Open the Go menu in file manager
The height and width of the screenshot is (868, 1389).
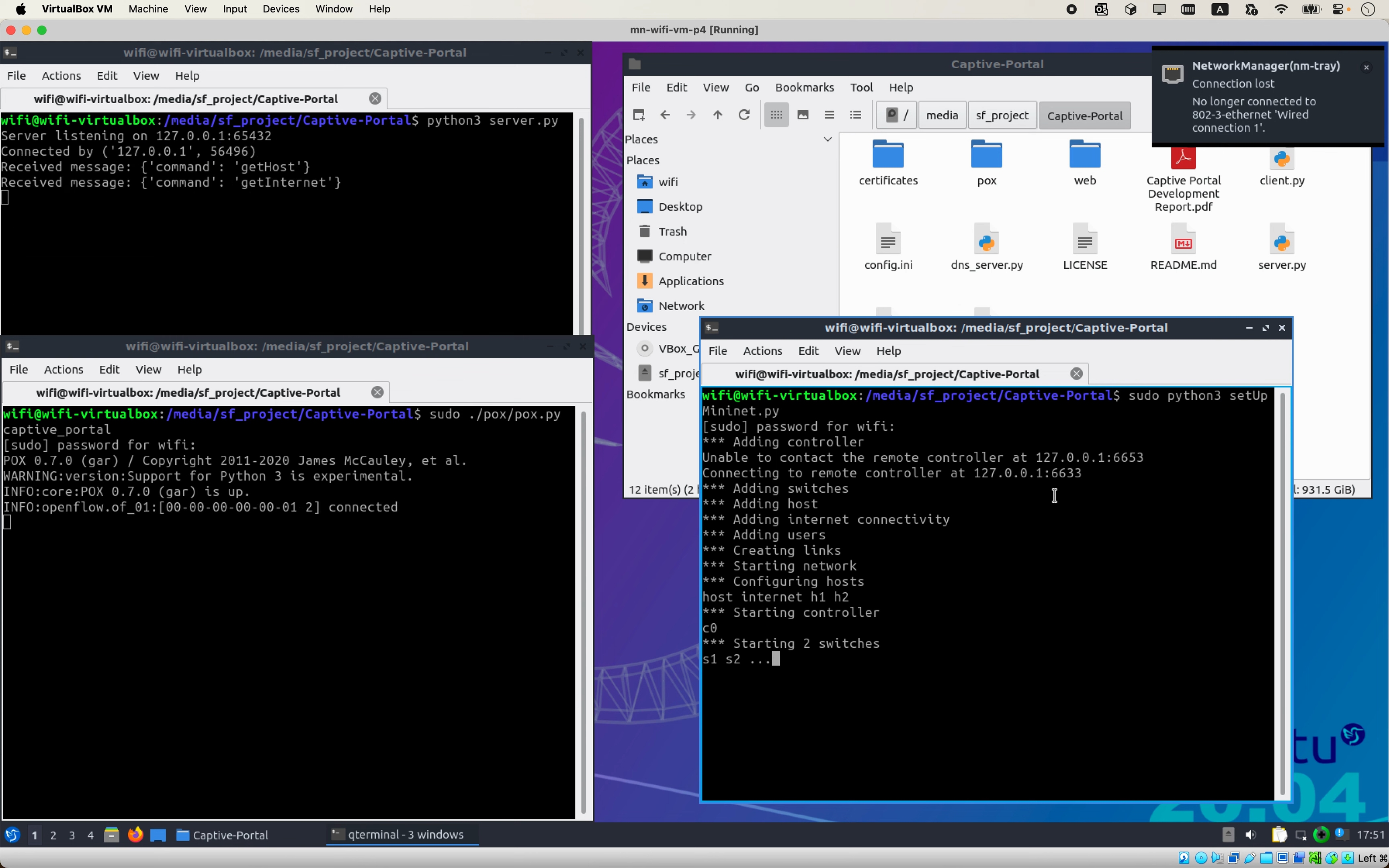[751, 87]
